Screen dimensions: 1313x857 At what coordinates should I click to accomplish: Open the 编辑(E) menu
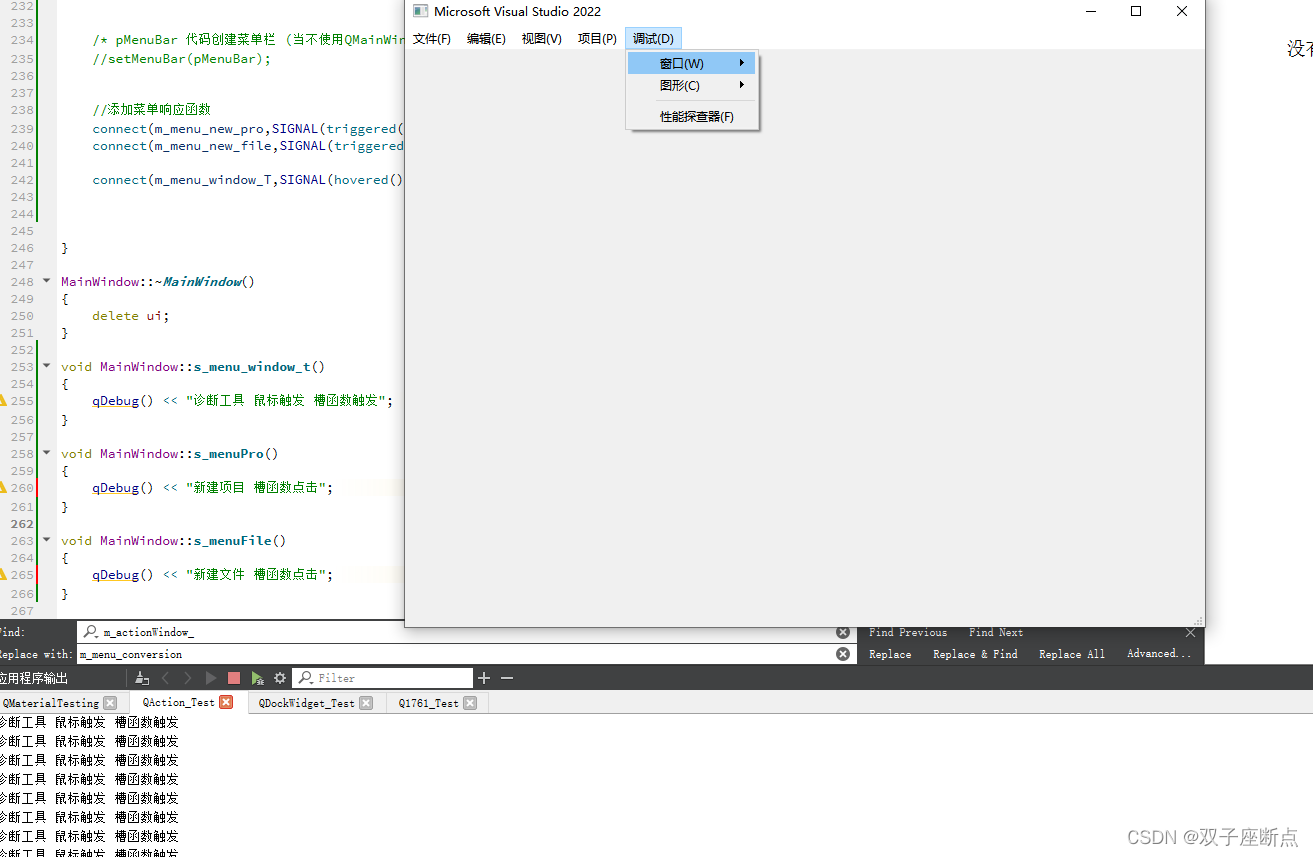486,39
